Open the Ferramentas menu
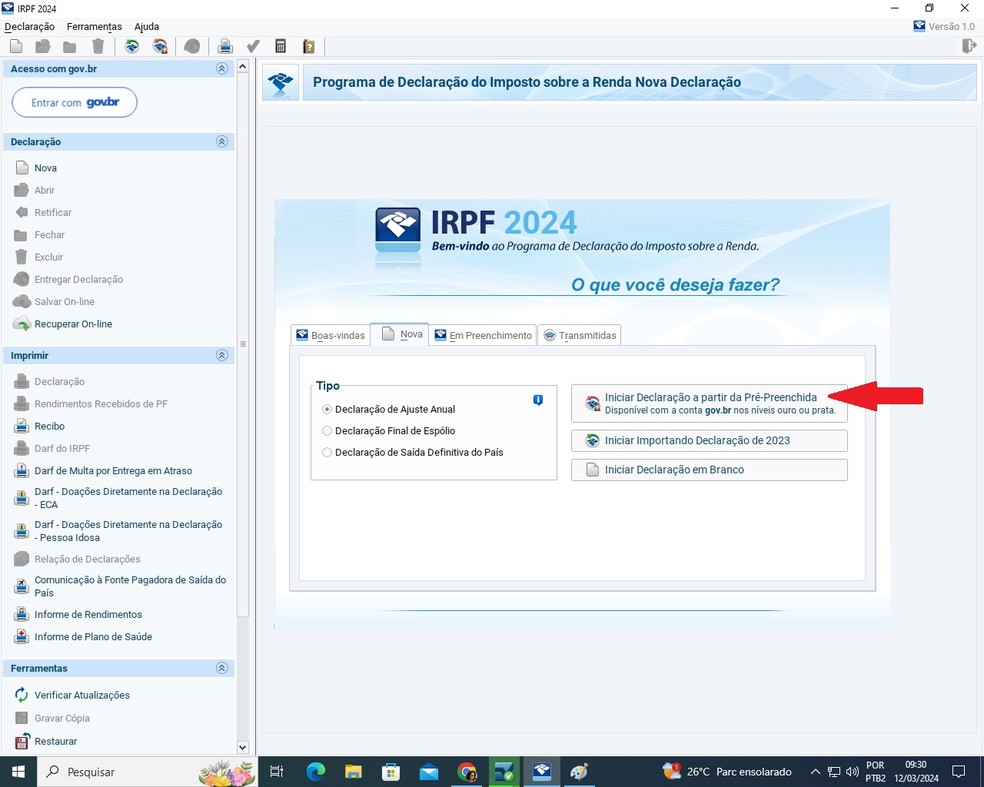 click(94, 26)
